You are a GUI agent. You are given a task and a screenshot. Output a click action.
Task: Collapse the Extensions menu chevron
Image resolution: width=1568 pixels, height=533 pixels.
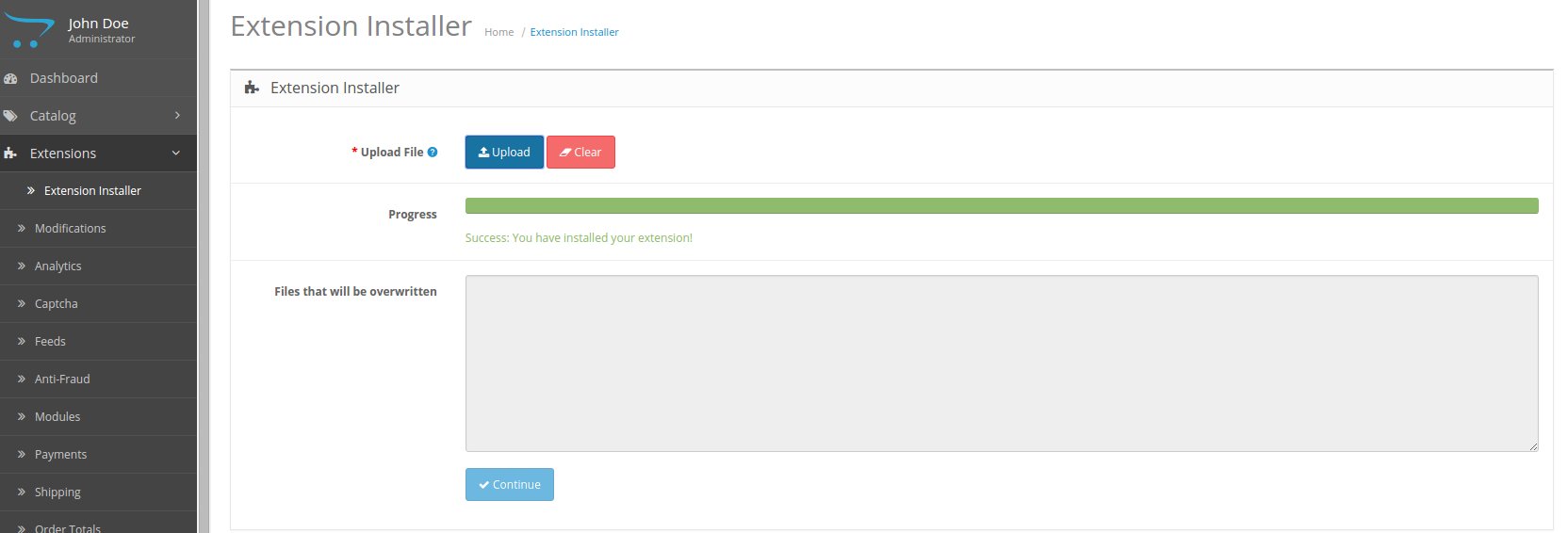coord(176,153)
